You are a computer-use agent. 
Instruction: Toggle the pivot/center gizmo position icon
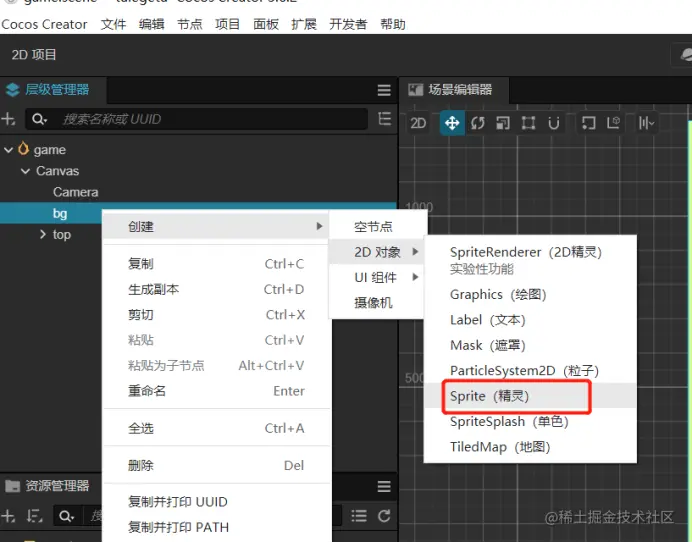(x=588, y=123)
